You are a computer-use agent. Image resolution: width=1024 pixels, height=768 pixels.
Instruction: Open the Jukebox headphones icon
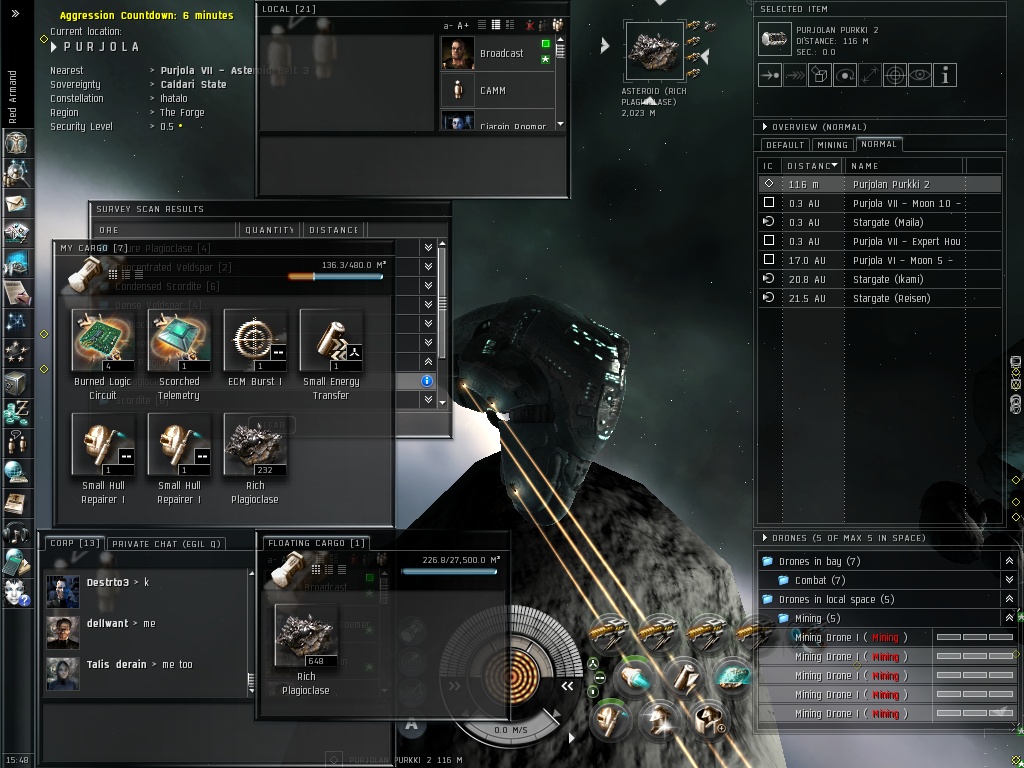tap(16, 533)
